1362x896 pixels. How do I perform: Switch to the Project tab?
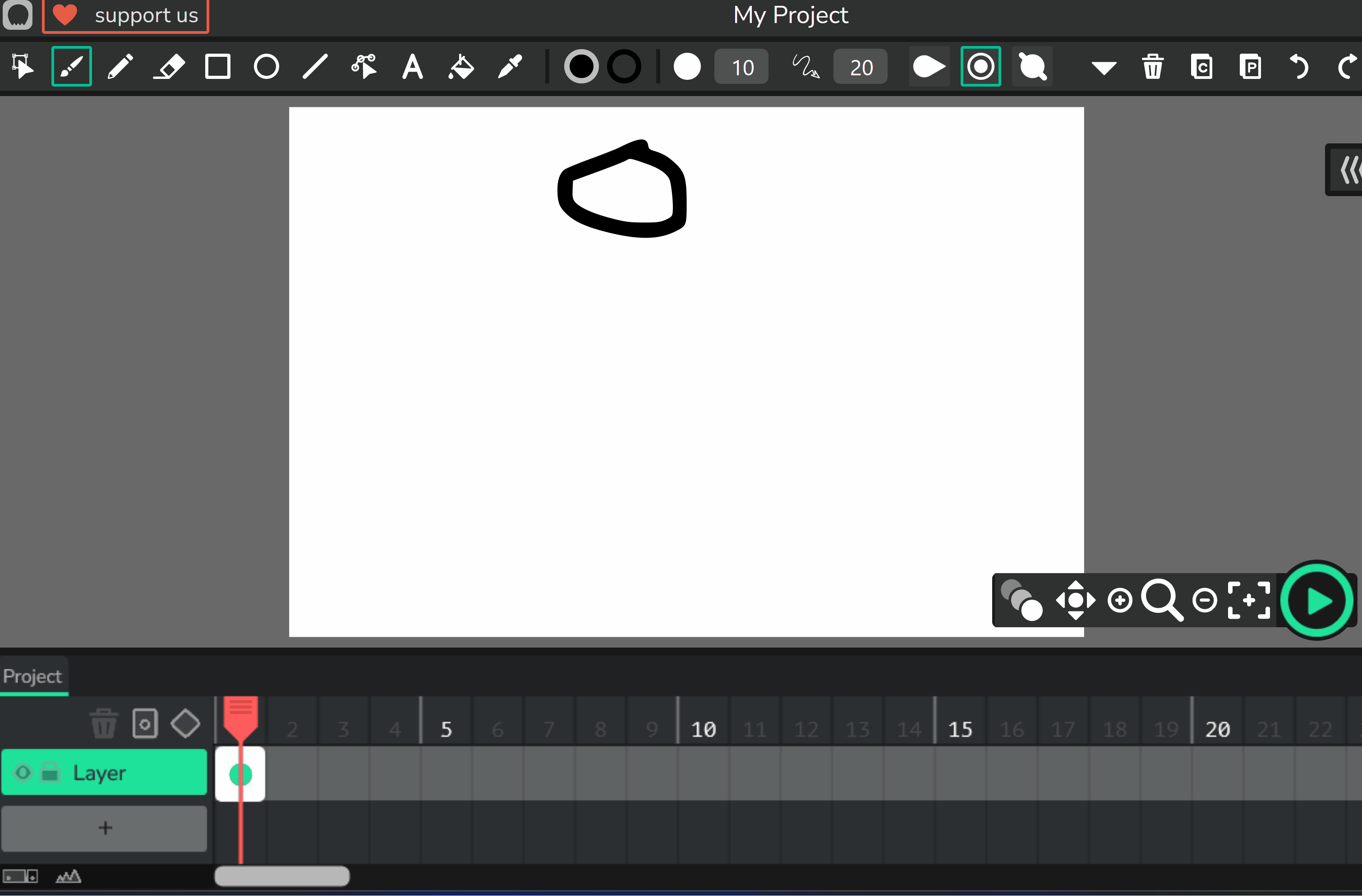click(x=32, y=675)
